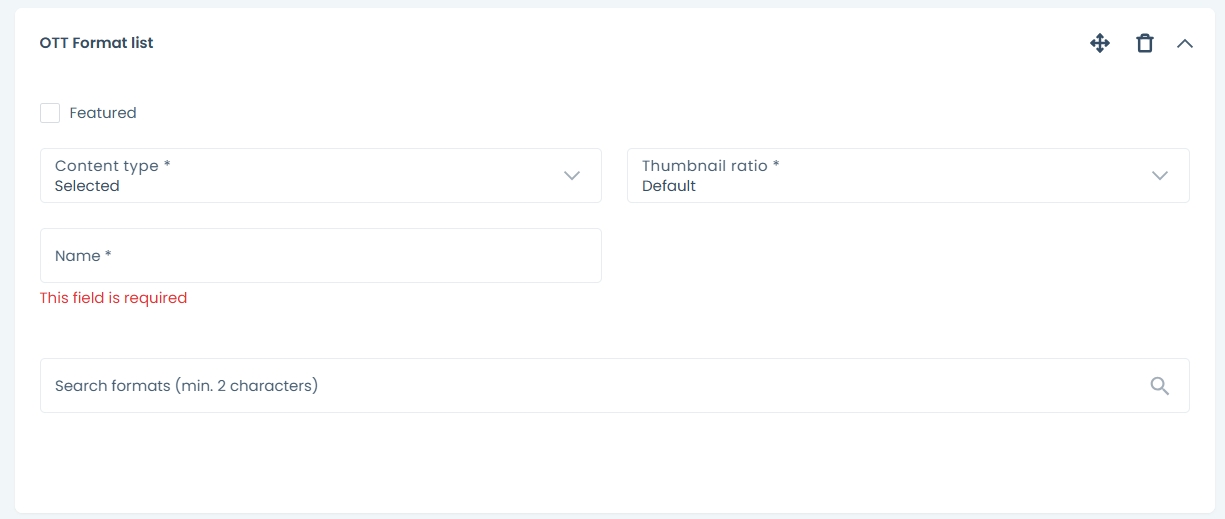Click the move handle icon for OTT Format list
This screenshot has width=1225, height=519.
1100,43
